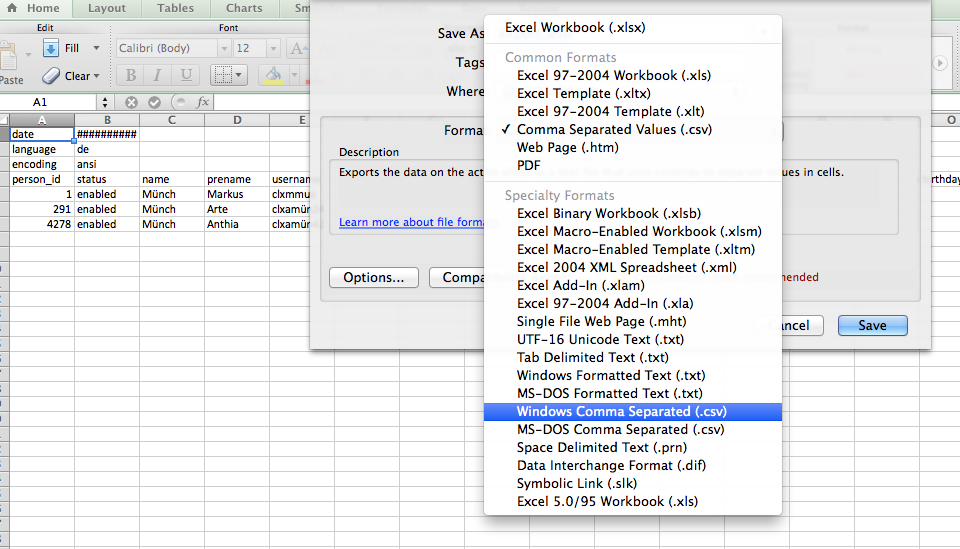The height and width of the screenshot is (549, 960).
Task: Switch to the Layout ribbon tab
Action: 107,8
